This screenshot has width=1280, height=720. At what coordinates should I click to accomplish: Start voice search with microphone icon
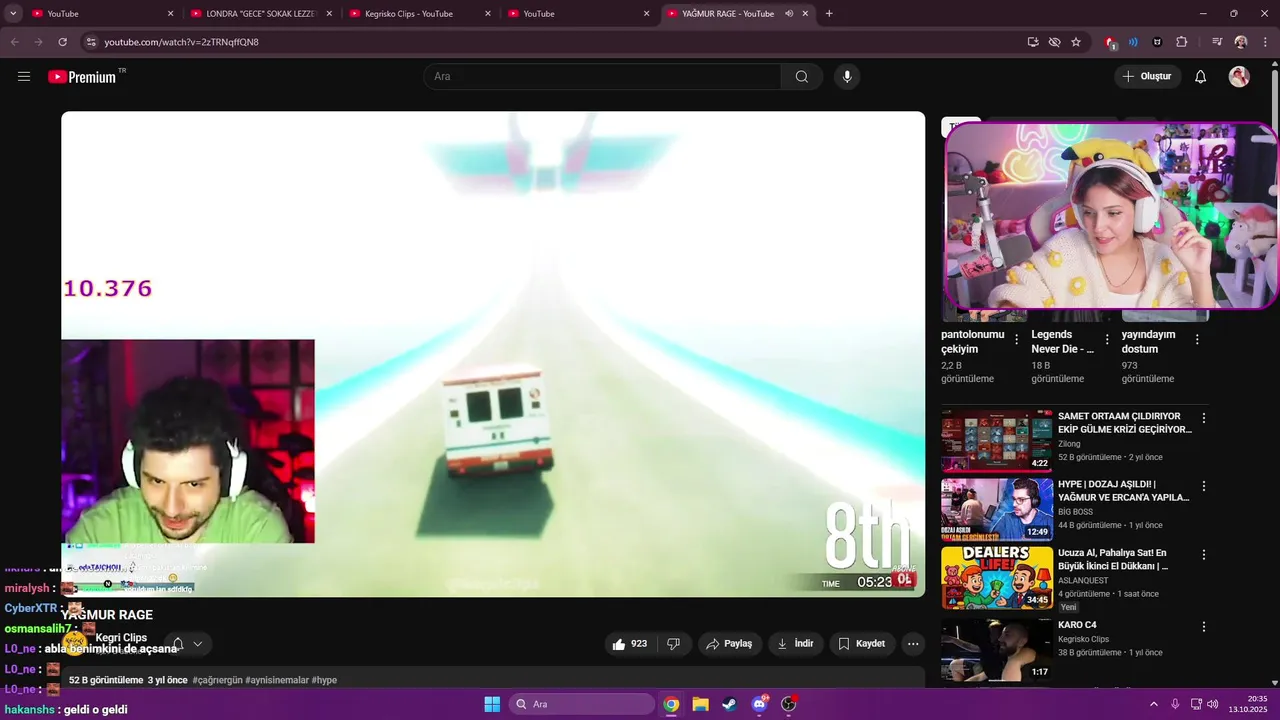[847, 77]
